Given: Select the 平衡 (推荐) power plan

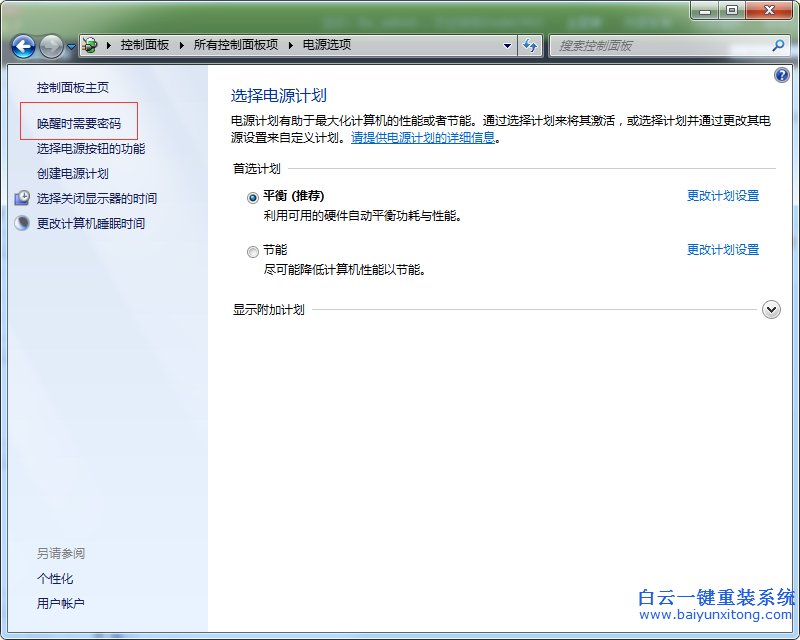Looking at the screenshot, I should (x=253, y=196).
